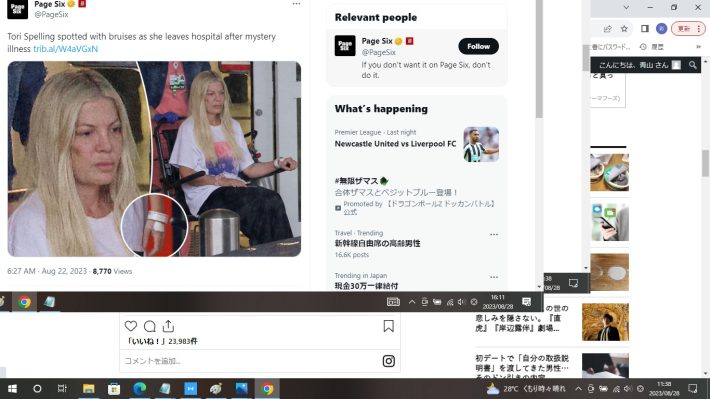Click the Chrome share-page icon in the address bar
This screenshot has width=710, height=399.
coord(607,29)
